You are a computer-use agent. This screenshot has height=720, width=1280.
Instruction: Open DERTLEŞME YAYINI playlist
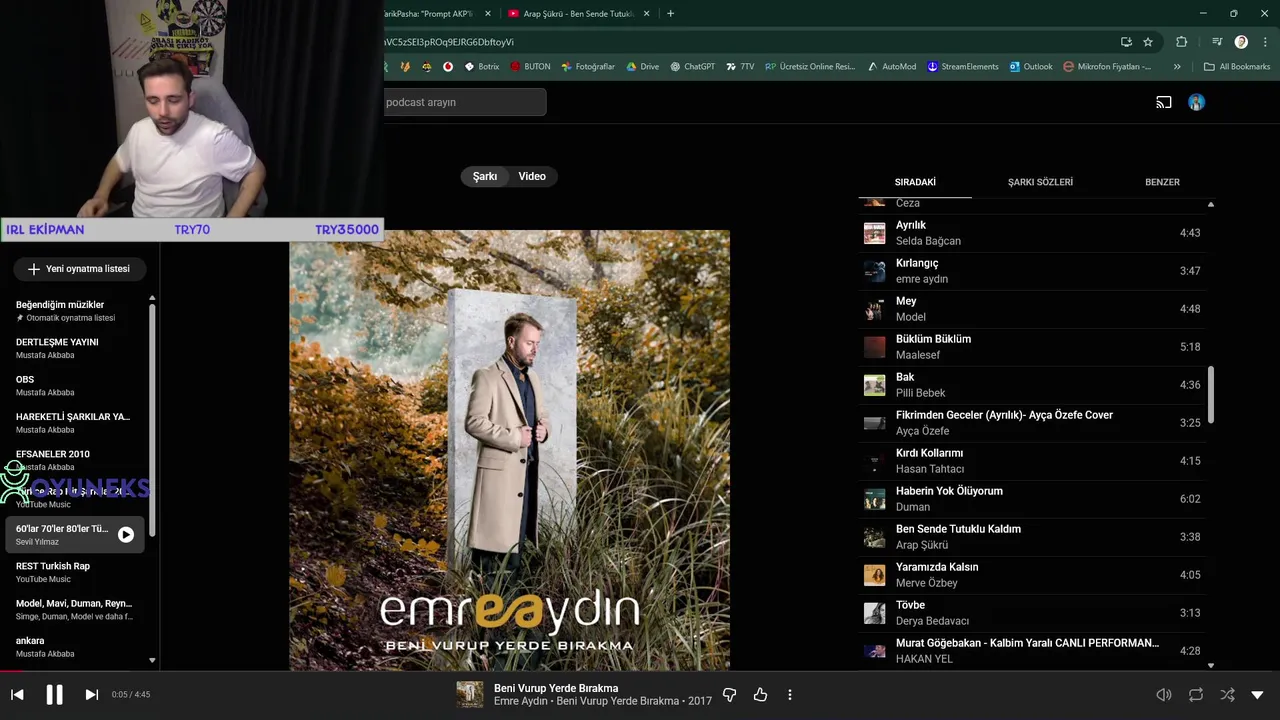[x=75, y=348]
